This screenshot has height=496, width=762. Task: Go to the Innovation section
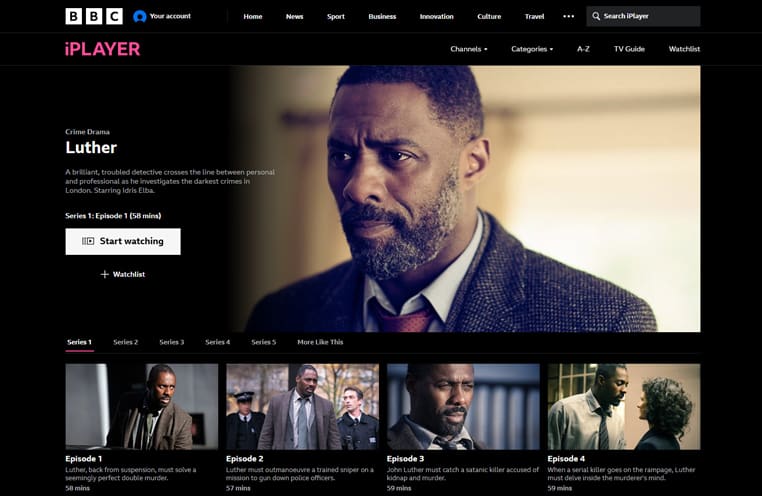pyautogui.click(x=436, y=16)
